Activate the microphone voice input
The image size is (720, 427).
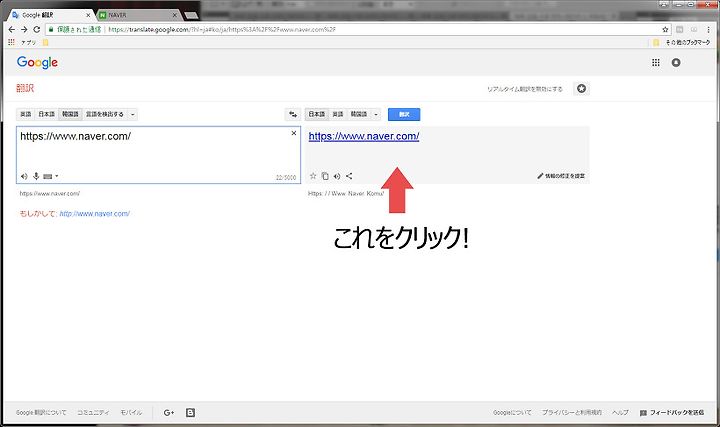click(36, 176)
